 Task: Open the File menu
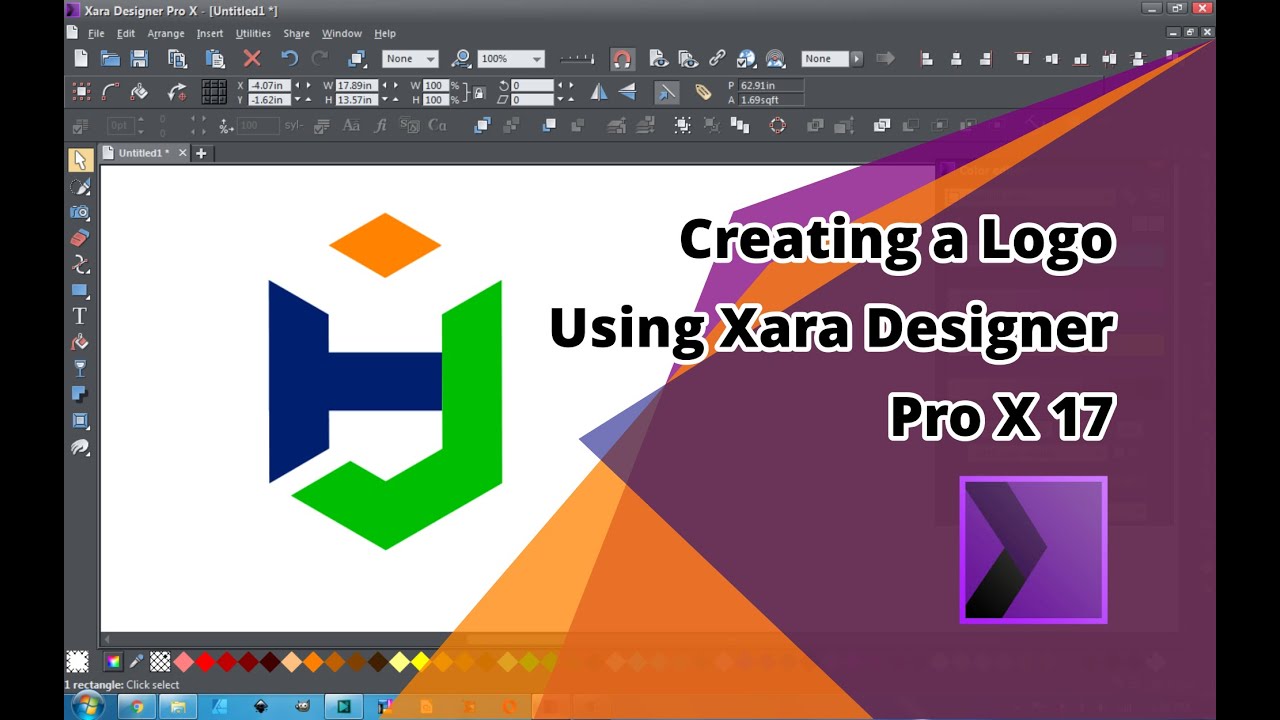click(x=96, y=33)
